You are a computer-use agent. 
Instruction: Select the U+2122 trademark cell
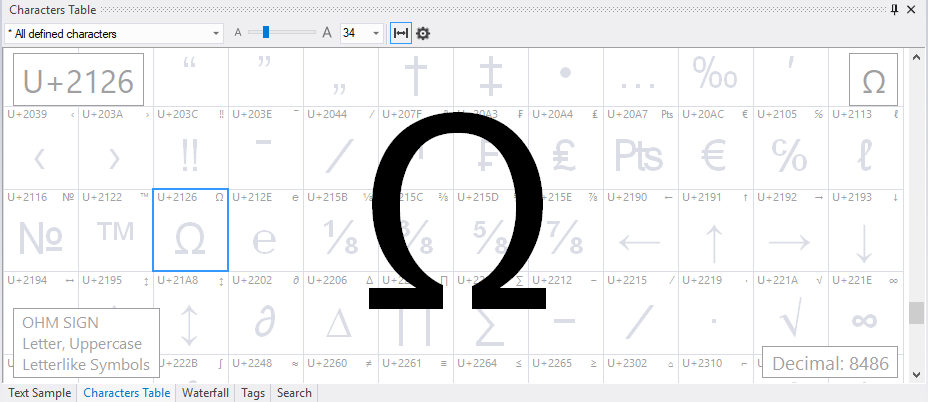tap(115, 230)
